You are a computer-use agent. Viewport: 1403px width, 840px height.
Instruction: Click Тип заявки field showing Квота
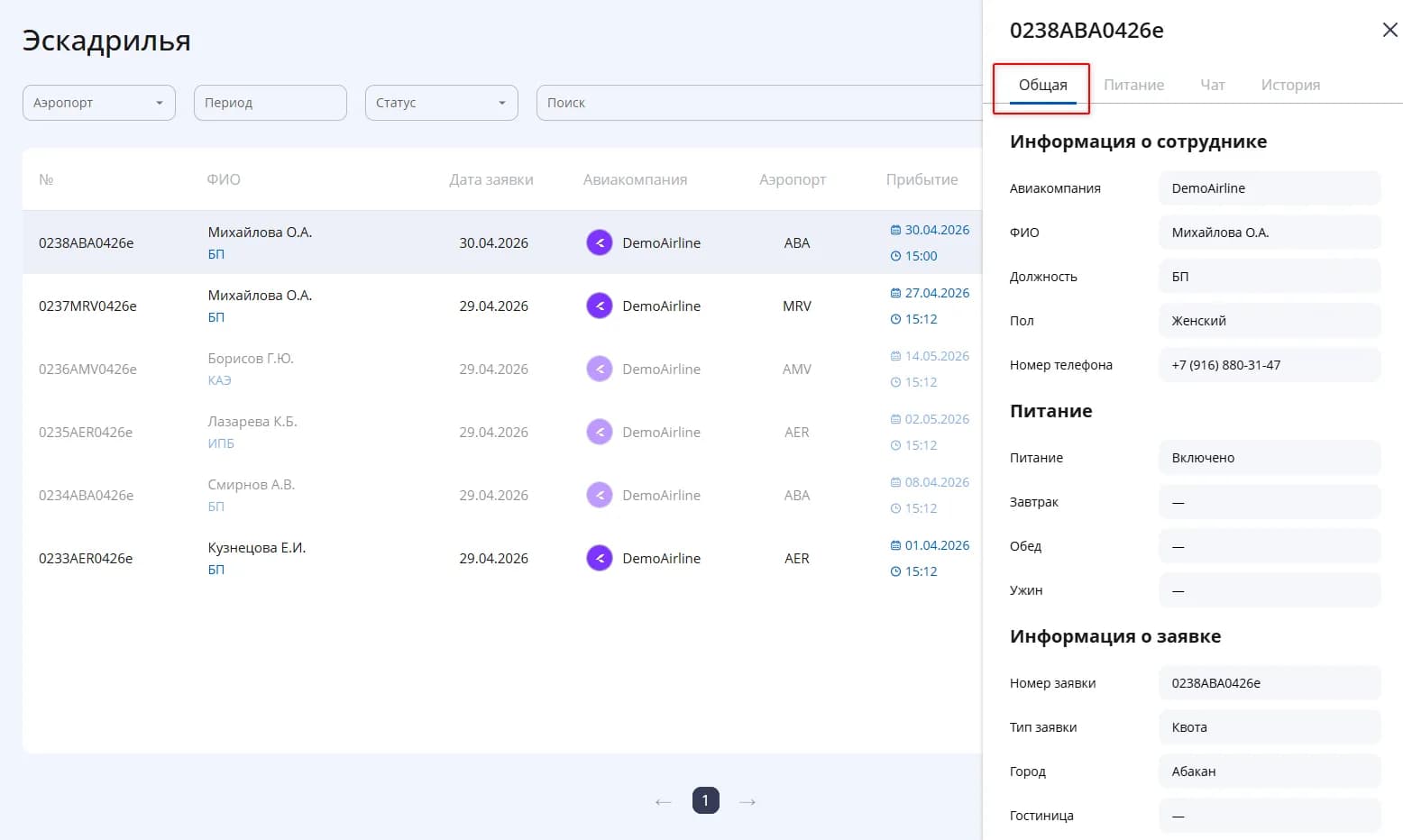click(x=1270, y=727)
